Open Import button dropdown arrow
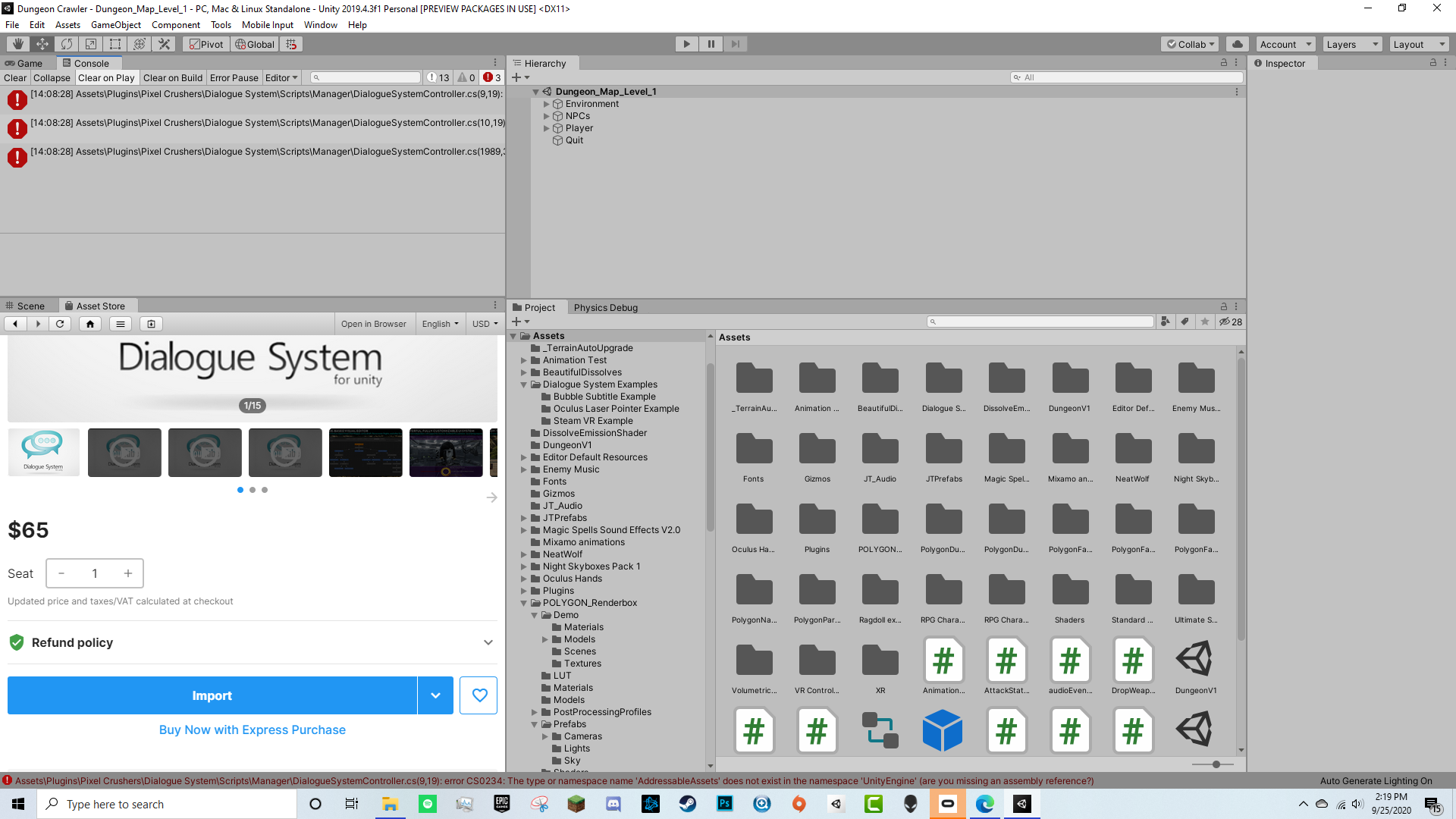1456x819 pixels. tap(435, 695)
